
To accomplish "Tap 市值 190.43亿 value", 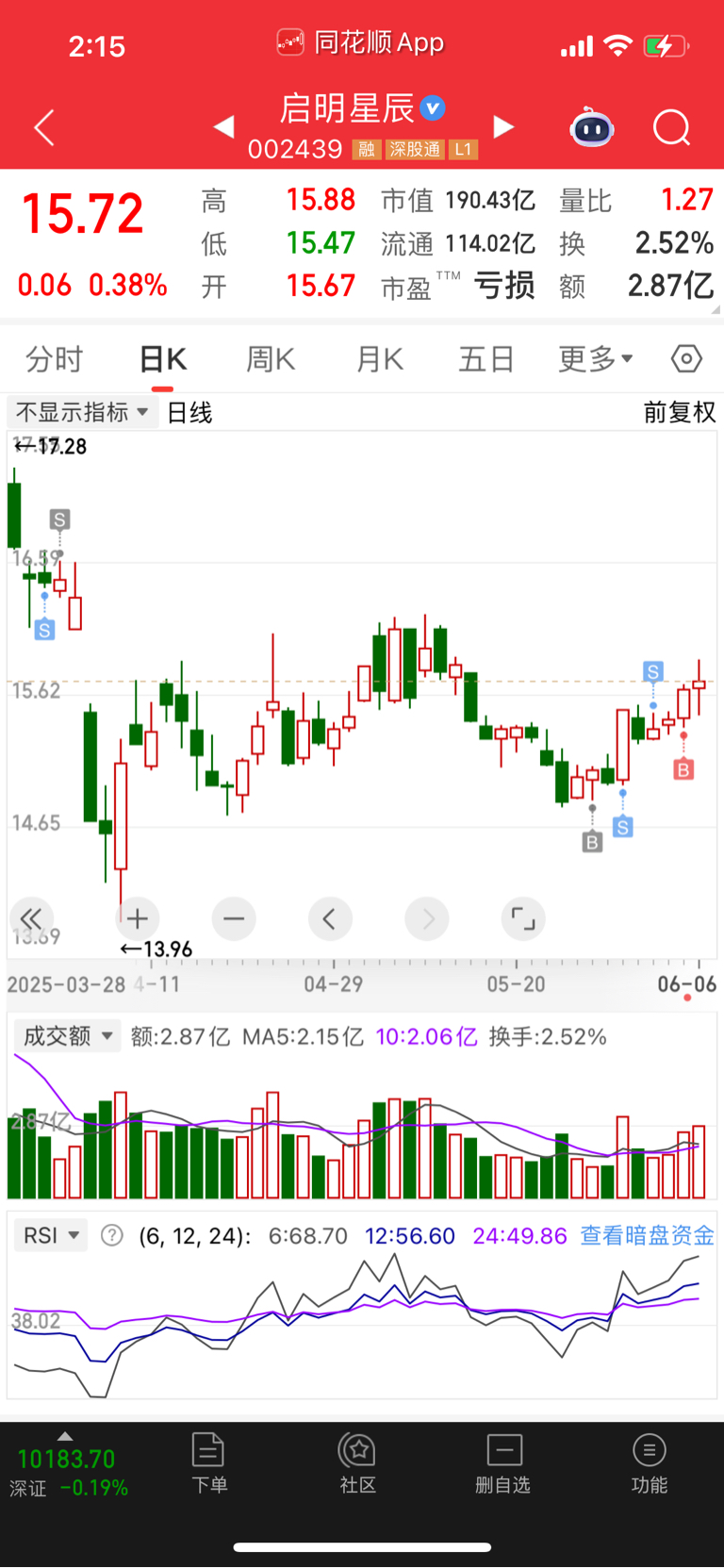I will point(490,200).
